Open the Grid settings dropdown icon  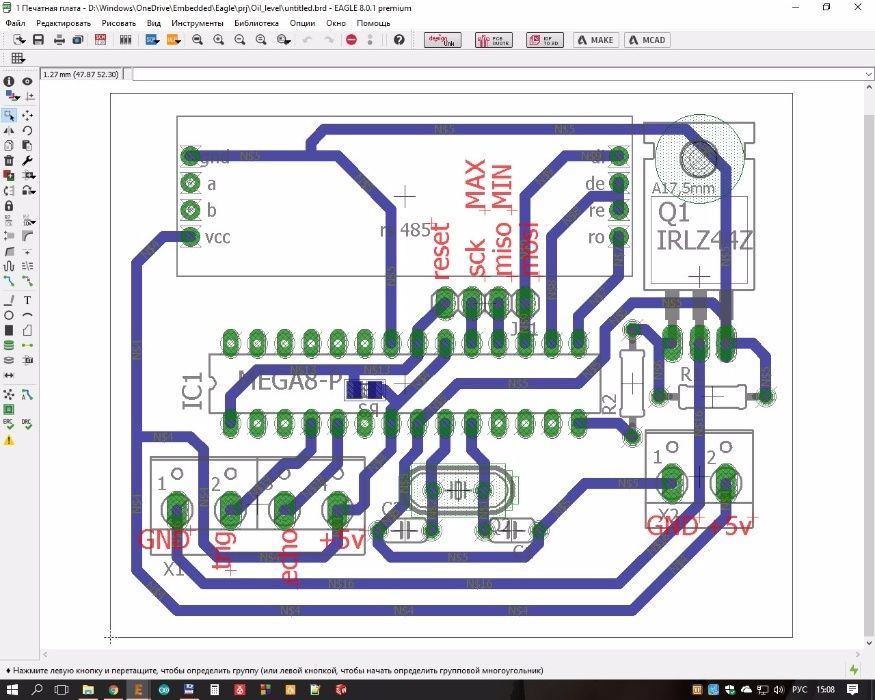pos(17,58)
